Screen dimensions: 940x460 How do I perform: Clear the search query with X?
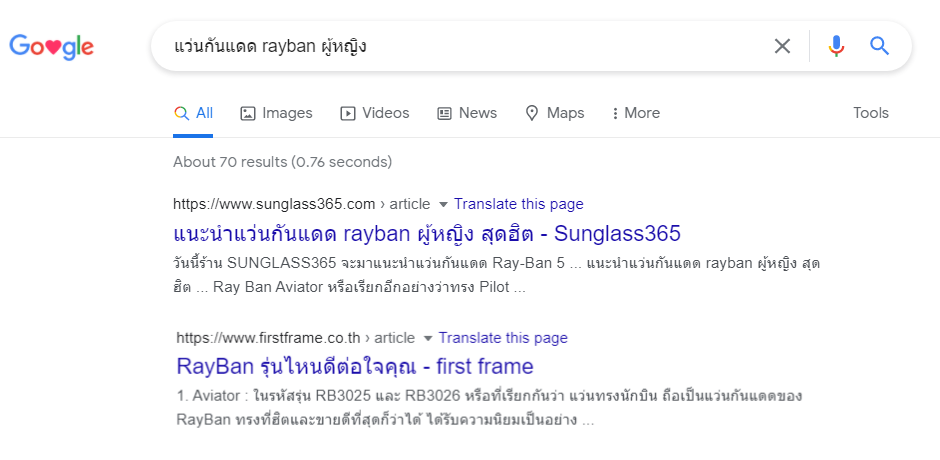[x=782, y=46]
